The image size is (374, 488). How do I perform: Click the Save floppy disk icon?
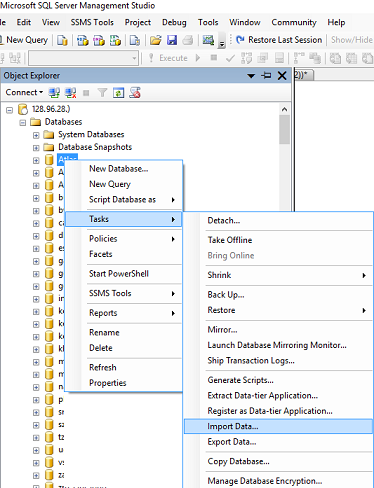(172, 40)
